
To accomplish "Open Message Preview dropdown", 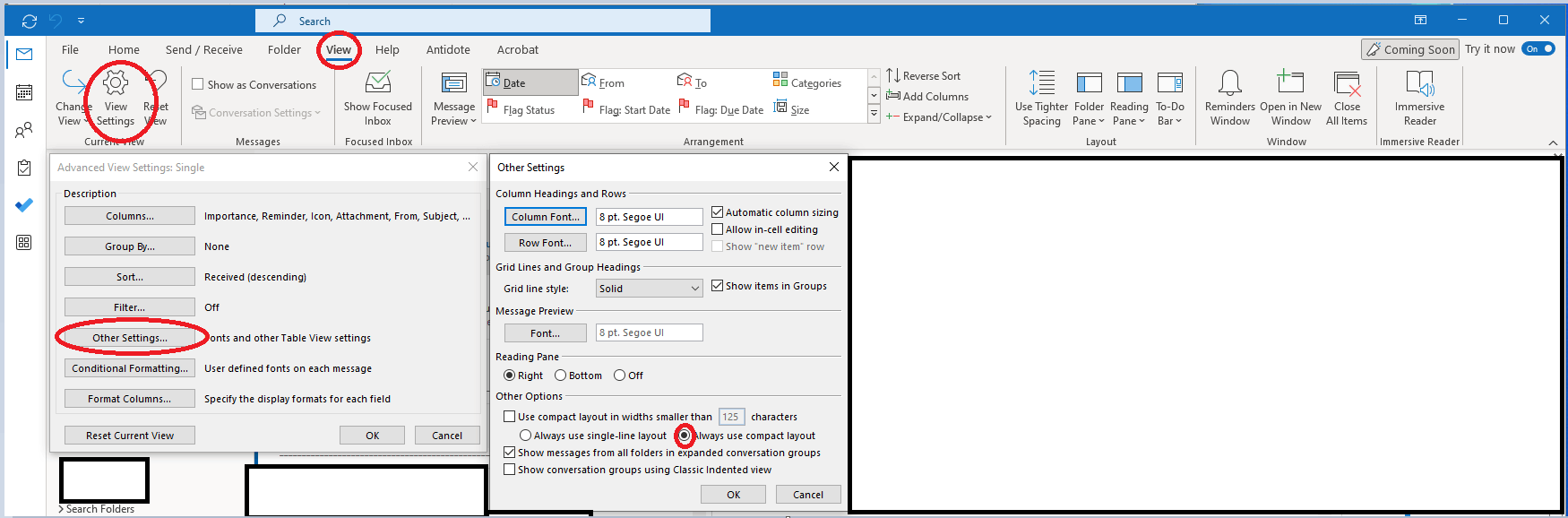I will coord(453,99).
